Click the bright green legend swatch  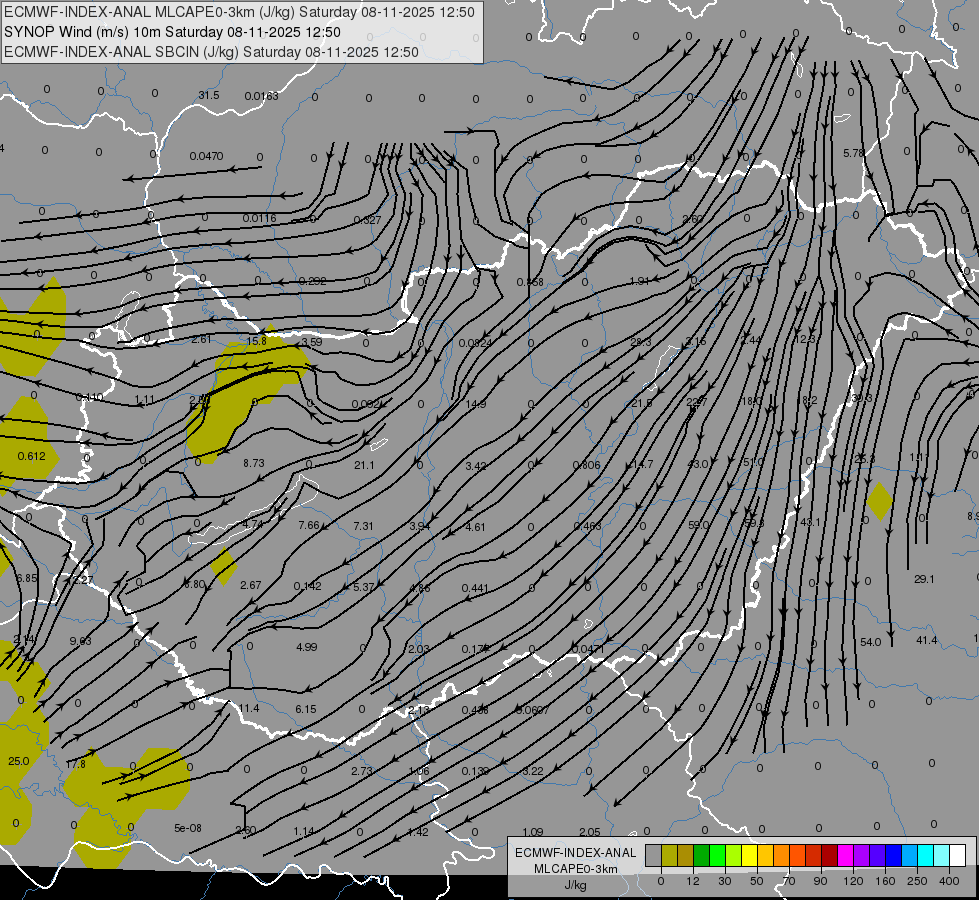point(717,855)
